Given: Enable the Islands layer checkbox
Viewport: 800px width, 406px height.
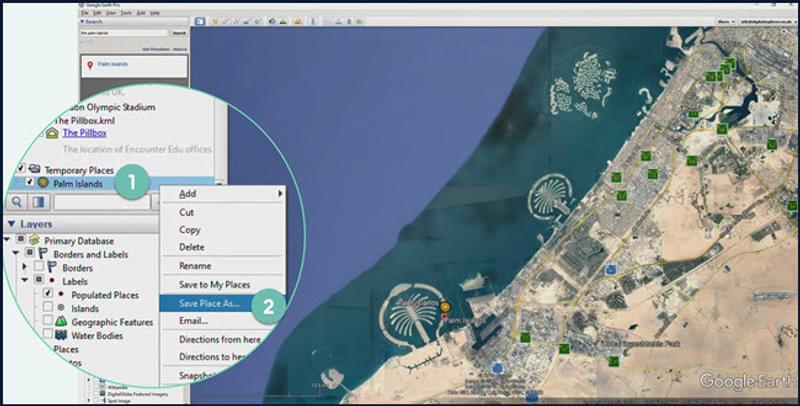Looking at the screenshot, I should (47, 307).
